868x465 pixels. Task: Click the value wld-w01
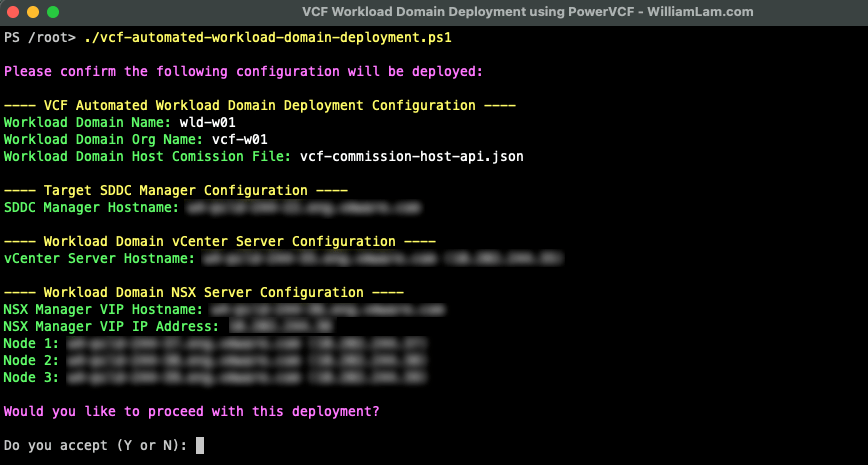[x=208, y=122]
